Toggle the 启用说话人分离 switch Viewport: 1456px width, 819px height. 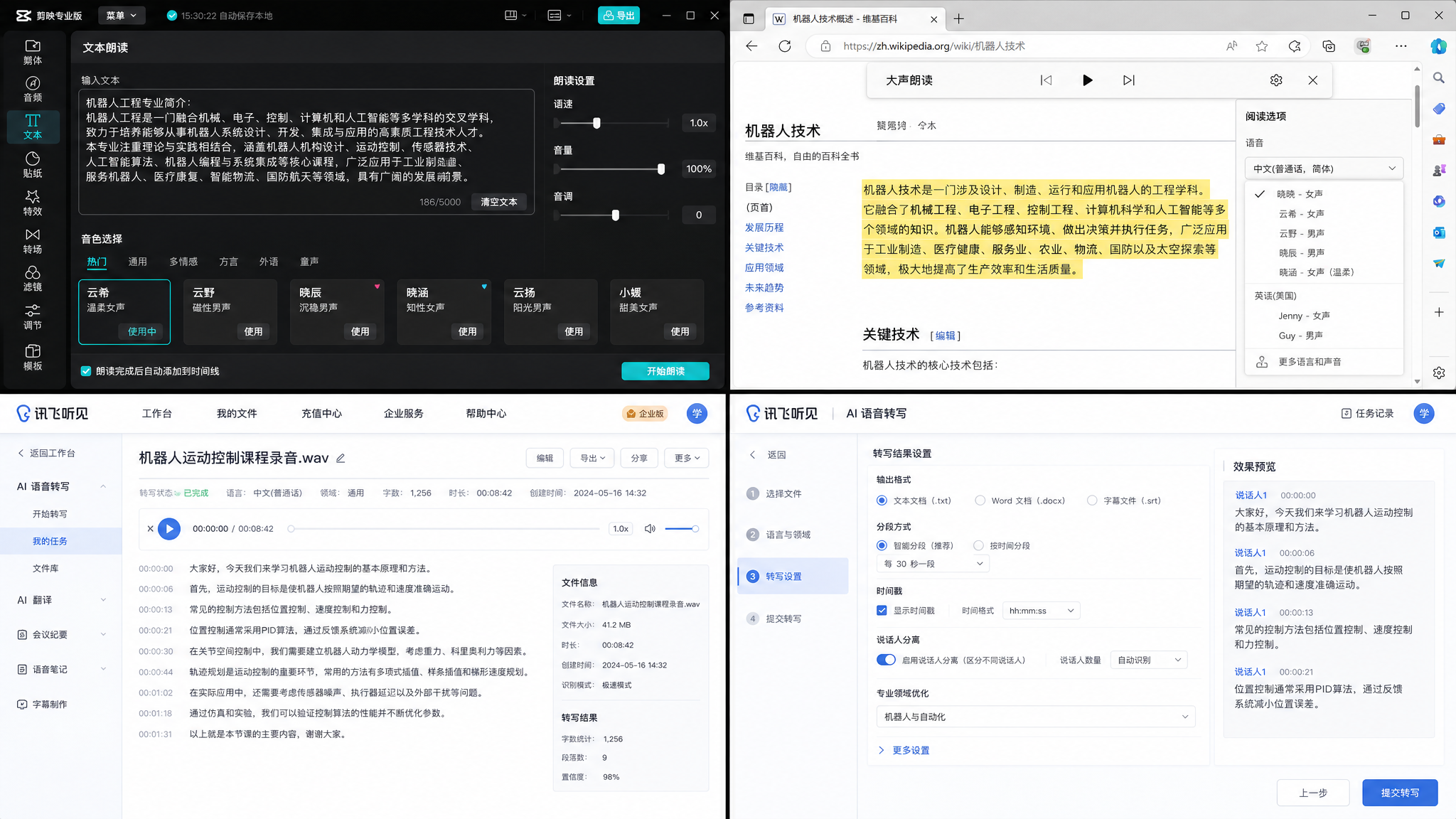click(x=886, y=660)
